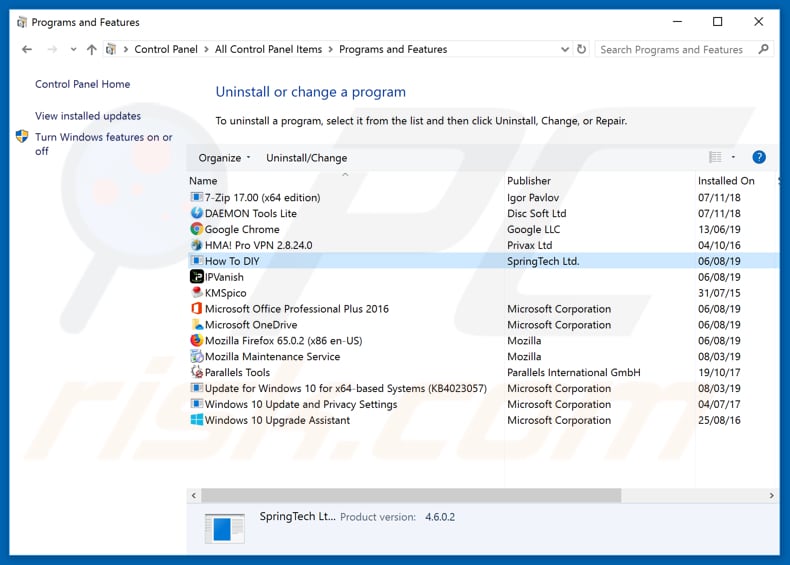Viewport: 790px width, 565px height.
Task: Select the Google Chrome row name
Action: pos(242,229)
